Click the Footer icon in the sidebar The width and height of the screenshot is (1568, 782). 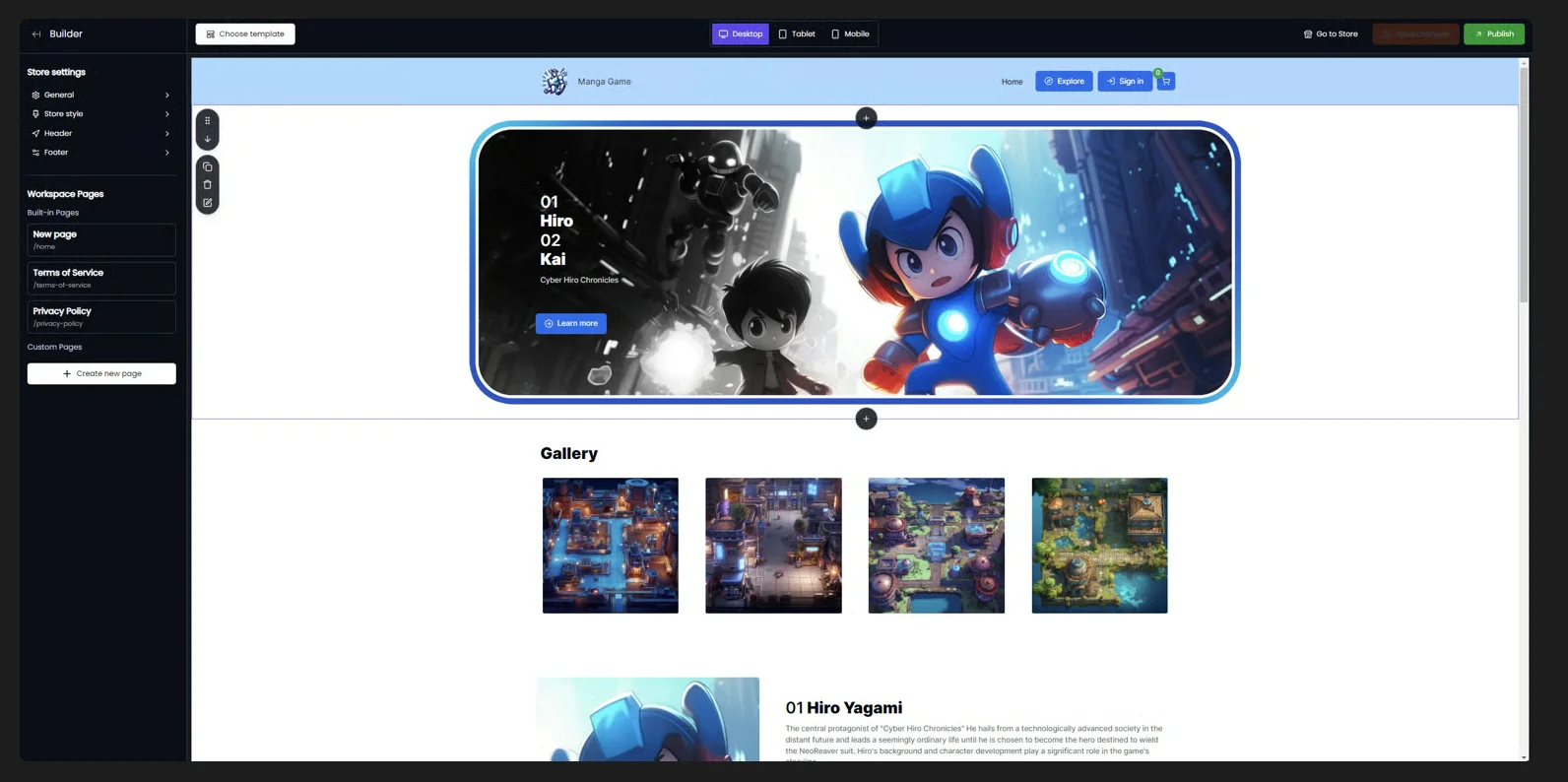click(x=35, y=153)
